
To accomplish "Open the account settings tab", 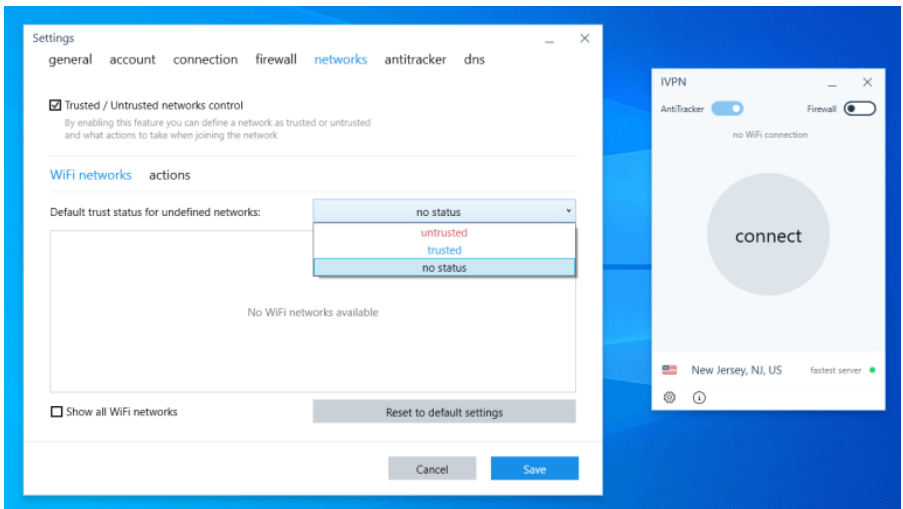I will point(132,59).
